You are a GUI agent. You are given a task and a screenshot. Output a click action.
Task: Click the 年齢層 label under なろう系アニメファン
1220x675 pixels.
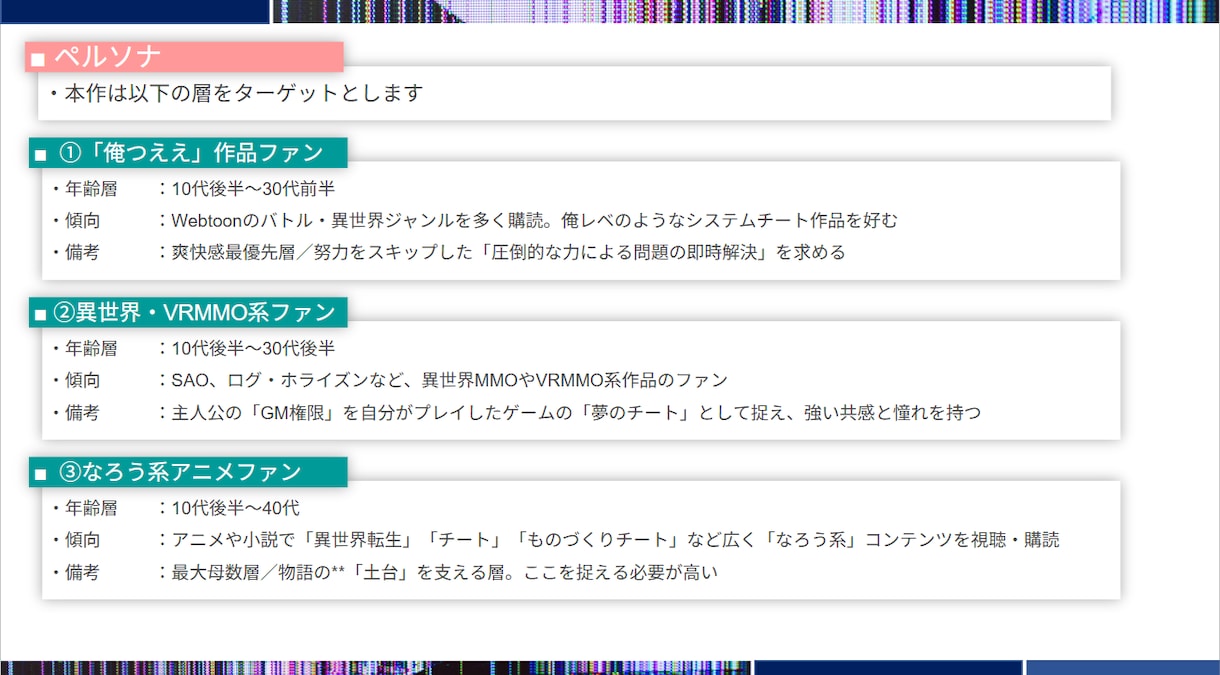coord(91,508)
